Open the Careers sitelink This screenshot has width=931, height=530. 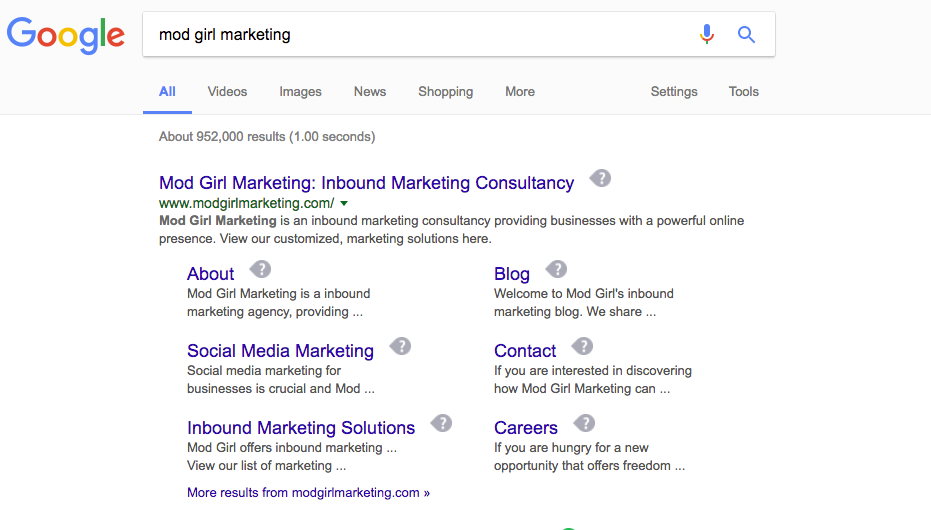coord(525,428)
